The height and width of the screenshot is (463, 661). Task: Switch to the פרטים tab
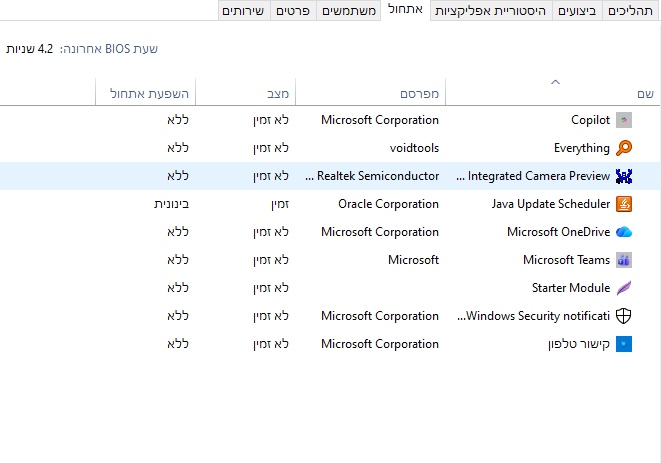296,11
